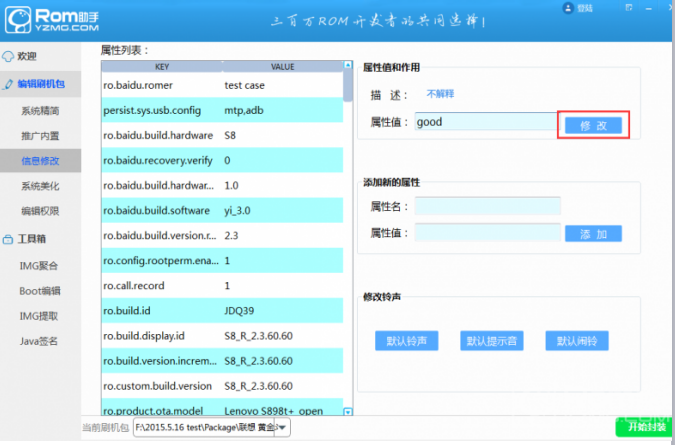Image resolution: width=675 pixels, height=445 pixels.
Task: Select the persist.sys.usb.config row
Action: click(x=222, y=110)
